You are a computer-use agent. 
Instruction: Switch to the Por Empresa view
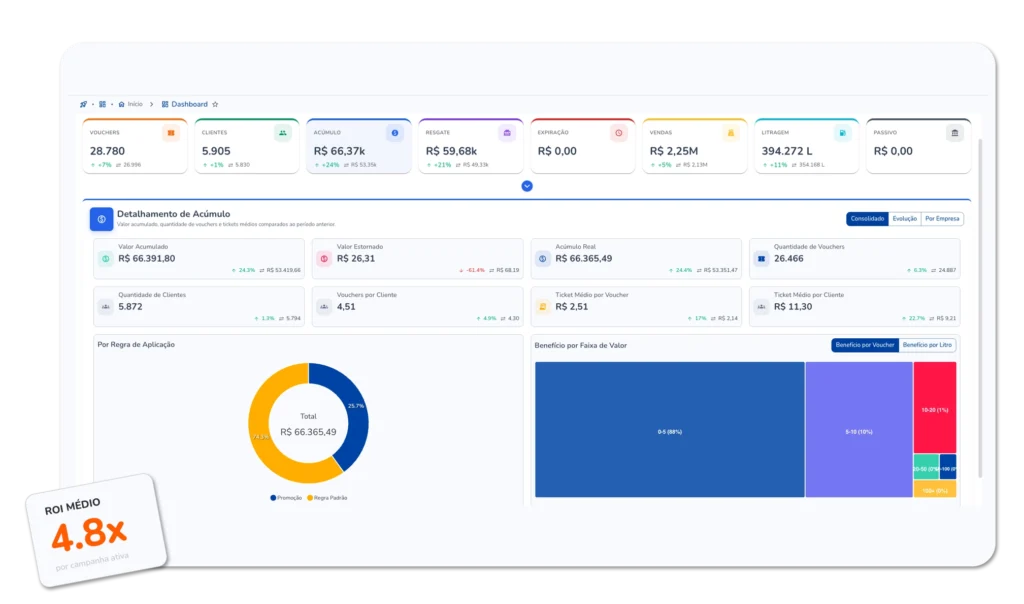tap(942, 219)
